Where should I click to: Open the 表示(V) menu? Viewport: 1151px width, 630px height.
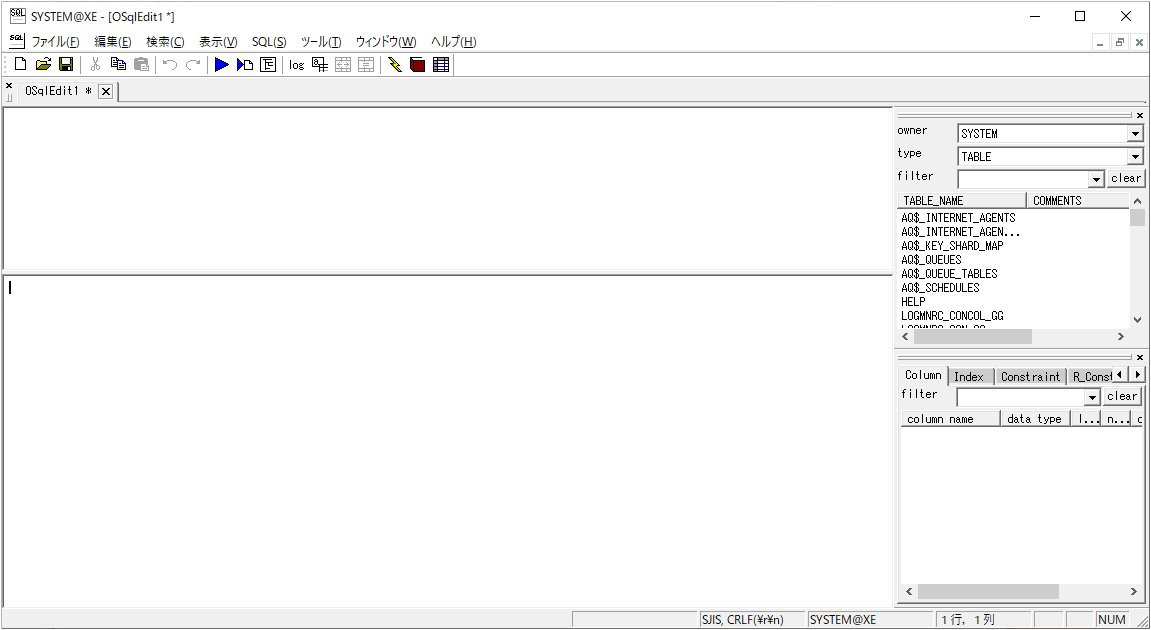coord(218,42)
